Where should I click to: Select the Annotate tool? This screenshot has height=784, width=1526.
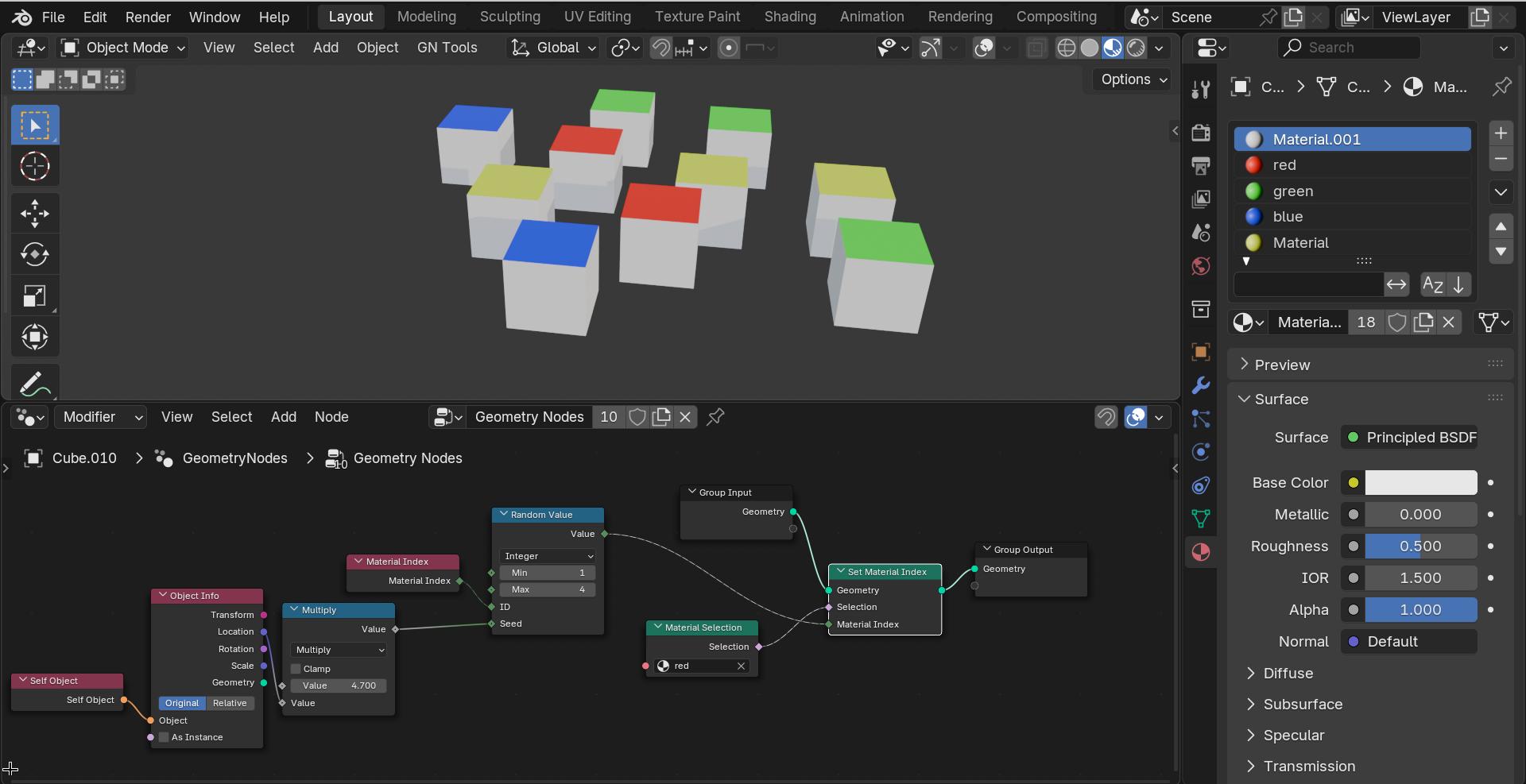click(x=35, y=384)
